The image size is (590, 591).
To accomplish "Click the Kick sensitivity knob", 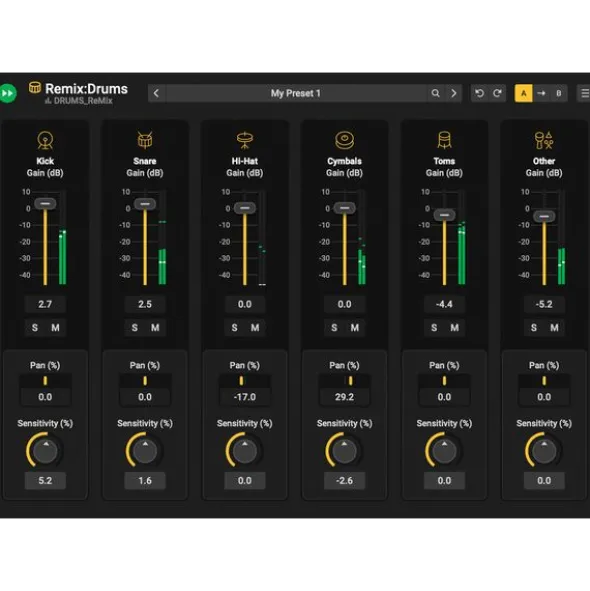I will [45, 451].
